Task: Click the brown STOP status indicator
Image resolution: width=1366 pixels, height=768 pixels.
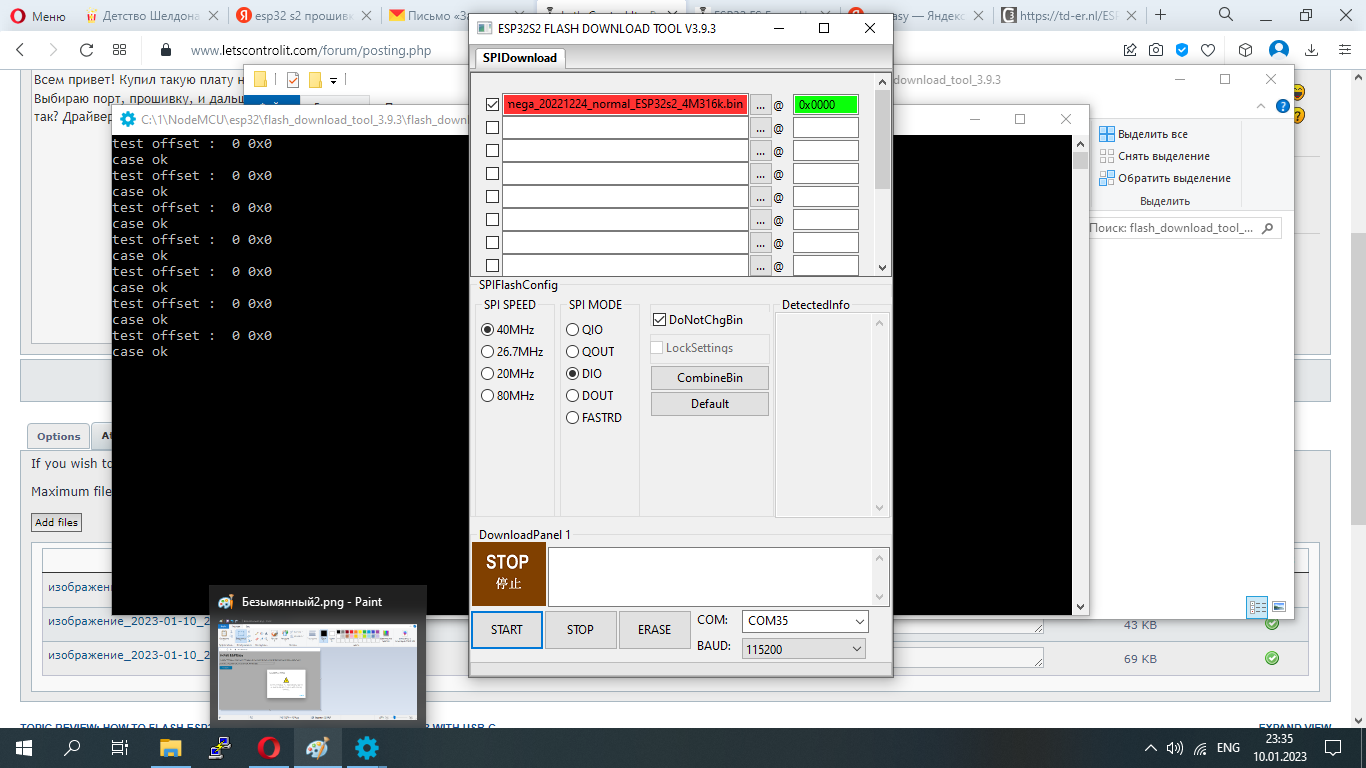Action: point(509,574)
